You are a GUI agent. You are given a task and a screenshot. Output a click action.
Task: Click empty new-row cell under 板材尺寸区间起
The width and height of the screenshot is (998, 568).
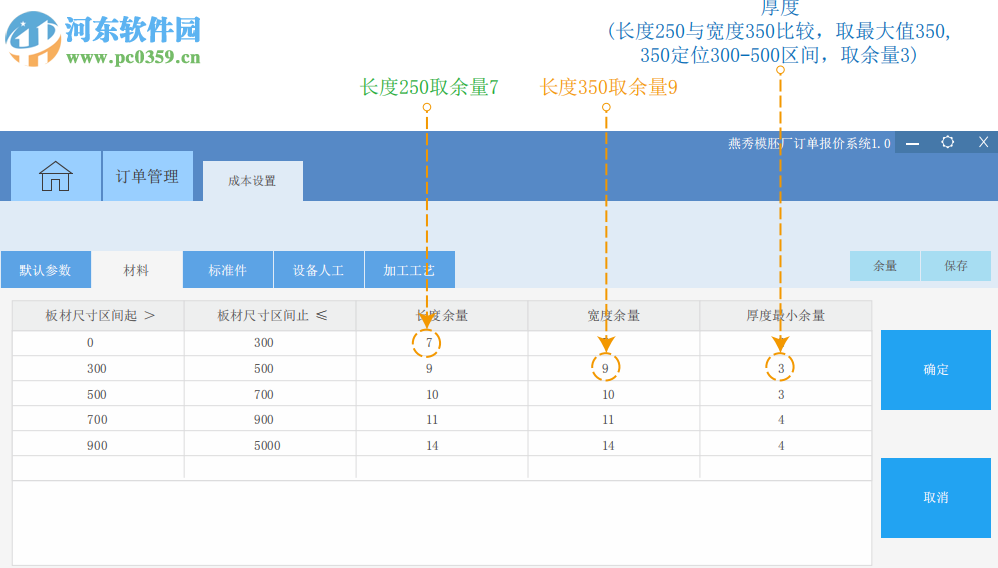pos(99,467)
